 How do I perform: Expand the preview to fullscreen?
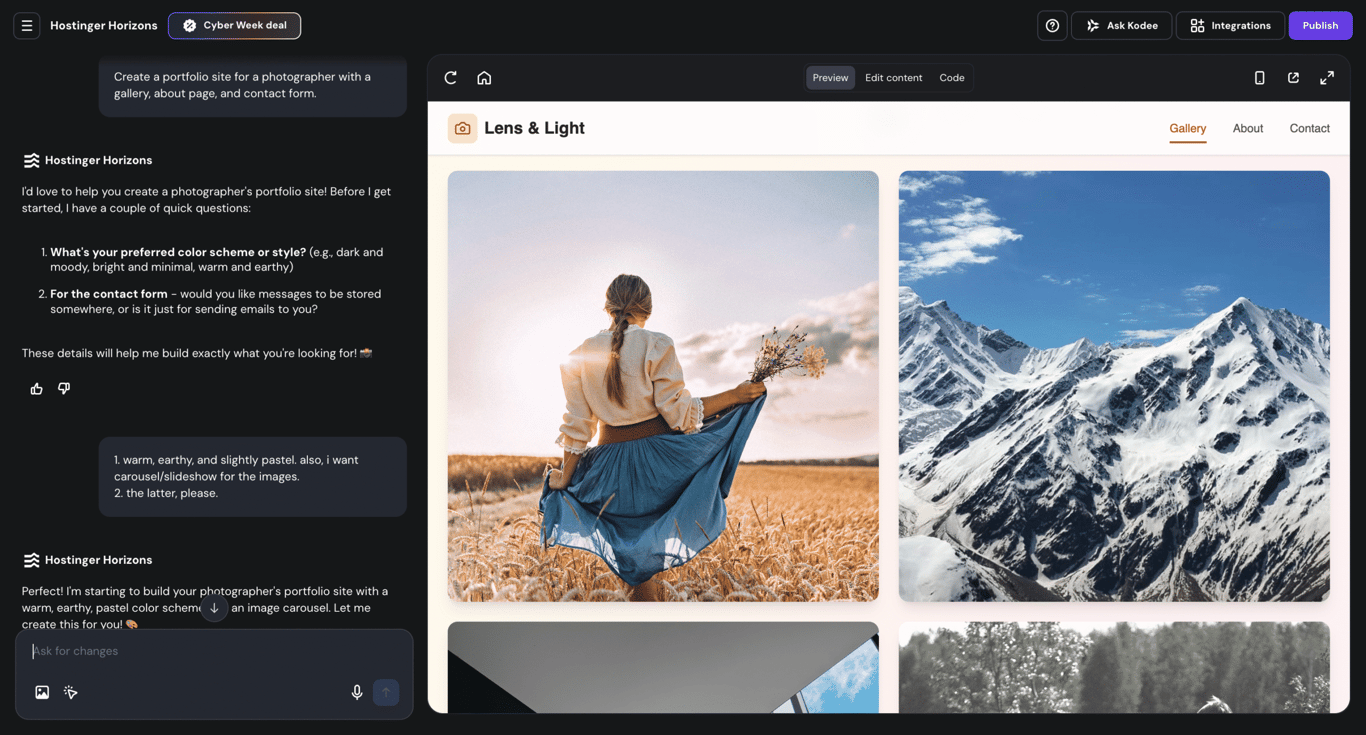[x=1328, y=77]
